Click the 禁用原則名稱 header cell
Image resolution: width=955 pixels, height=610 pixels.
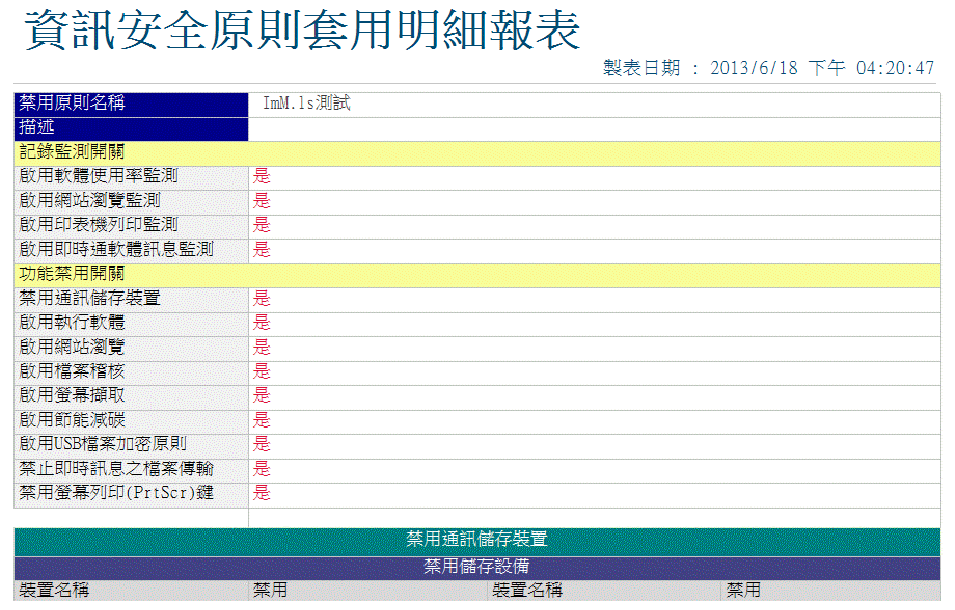click(131, 104)
